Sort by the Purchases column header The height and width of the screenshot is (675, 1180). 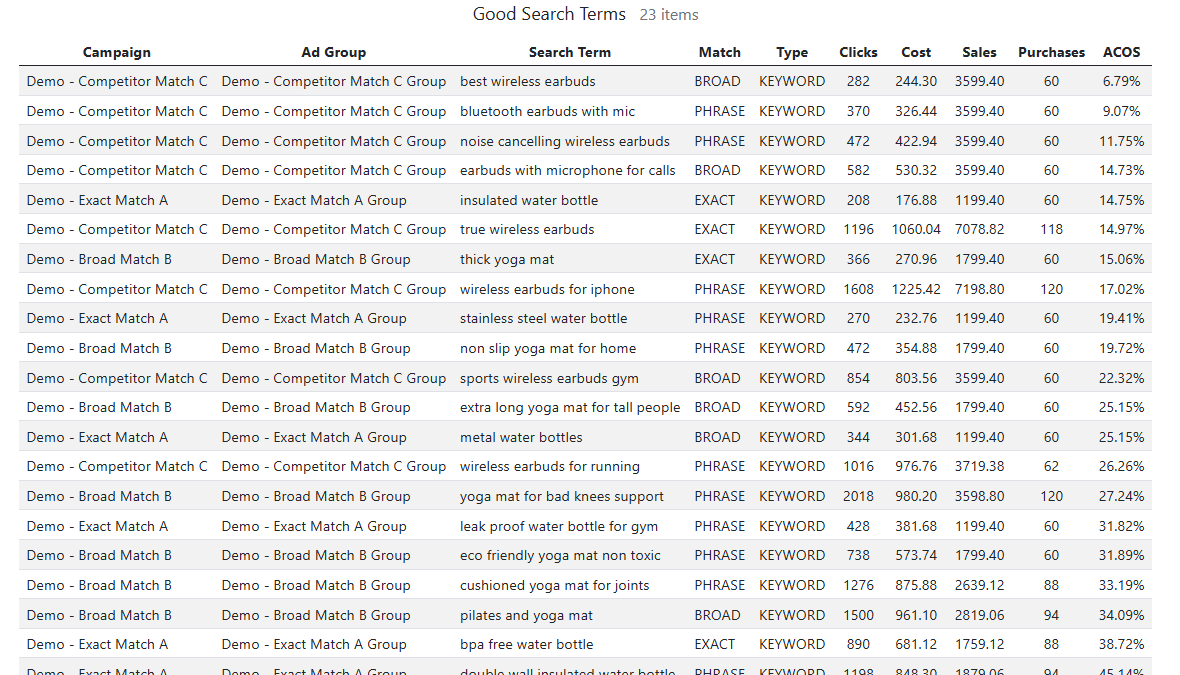pos(1051,52)
